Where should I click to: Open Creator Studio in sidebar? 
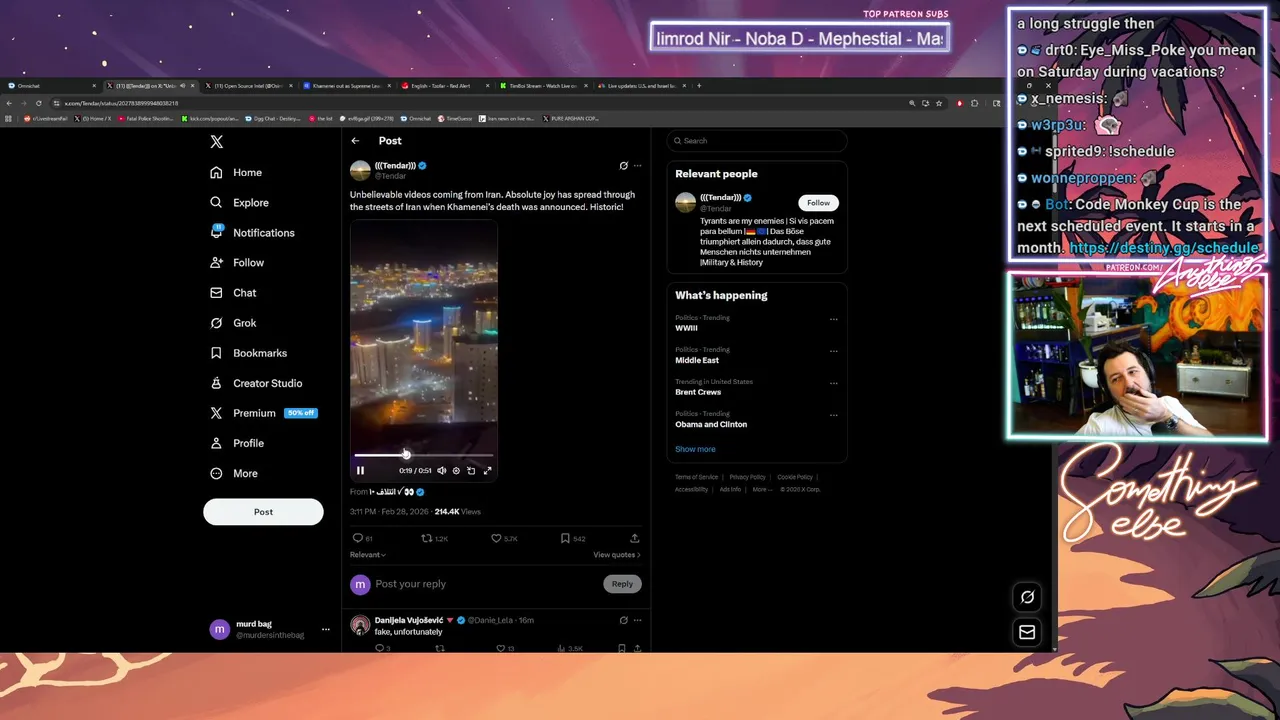coord(256,382)
